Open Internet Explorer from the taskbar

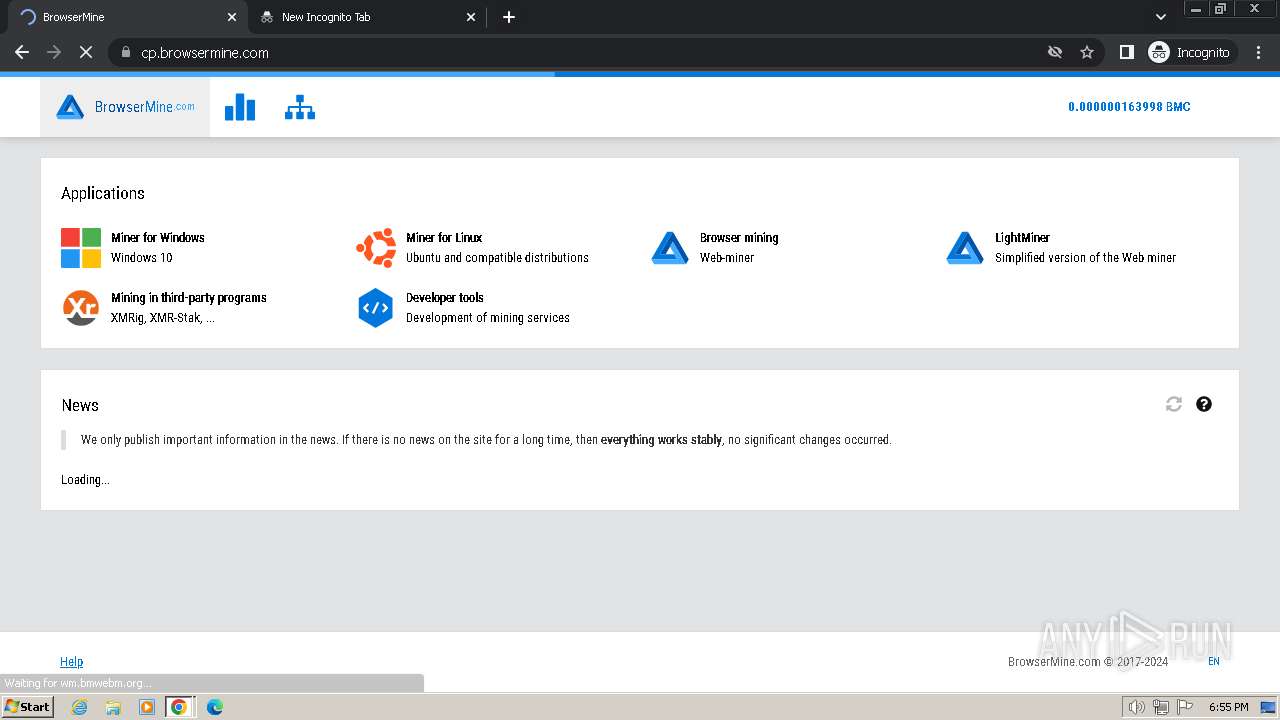click(79, 707)
